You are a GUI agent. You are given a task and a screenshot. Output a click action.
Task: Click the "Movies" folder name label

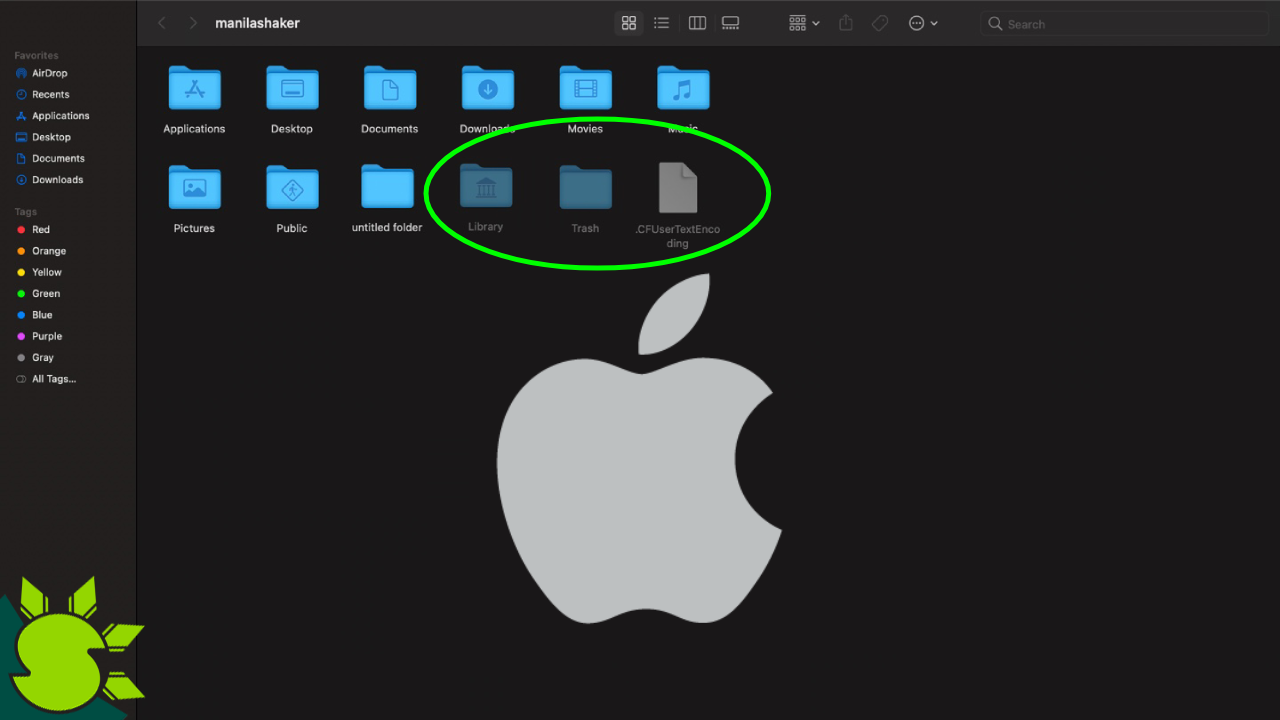tap(585, 129)
